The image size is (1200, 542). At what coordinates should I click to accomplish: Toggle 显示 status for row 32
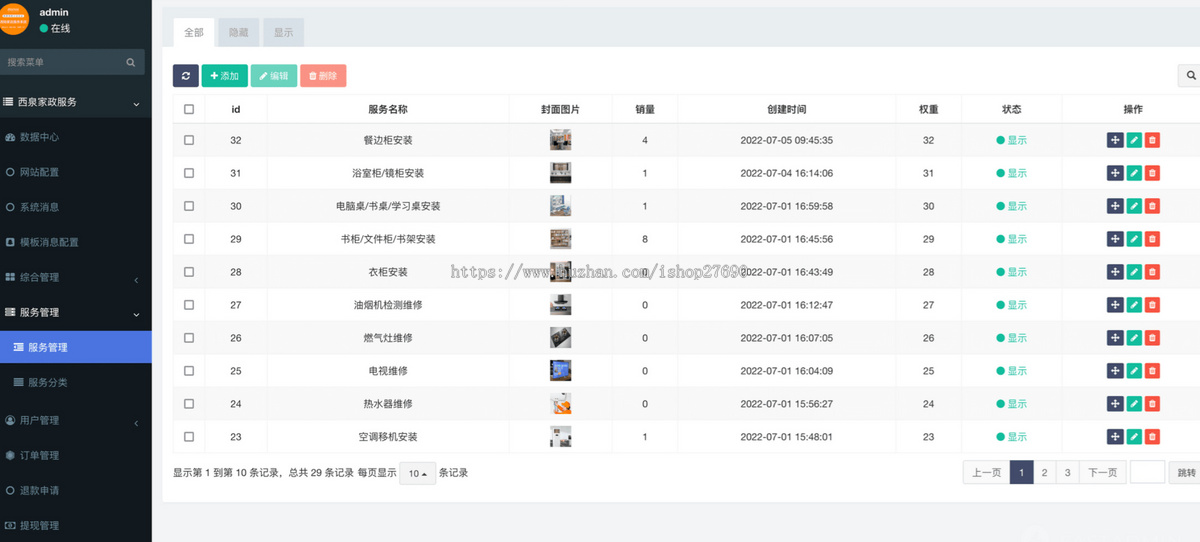pos(1012,140)
